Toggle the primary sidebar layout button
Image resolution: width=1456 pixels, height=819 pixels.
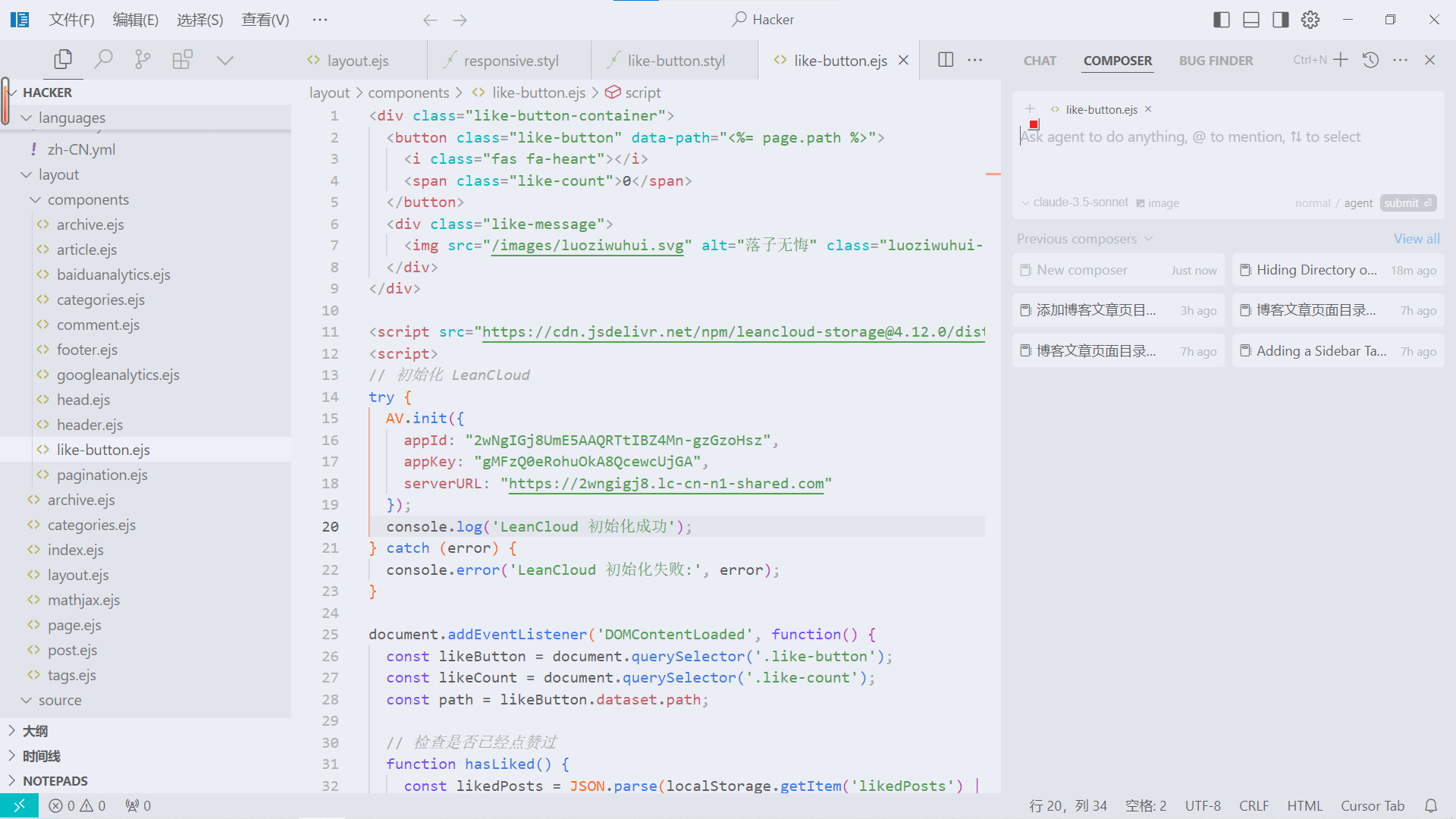coord(1221,20)
